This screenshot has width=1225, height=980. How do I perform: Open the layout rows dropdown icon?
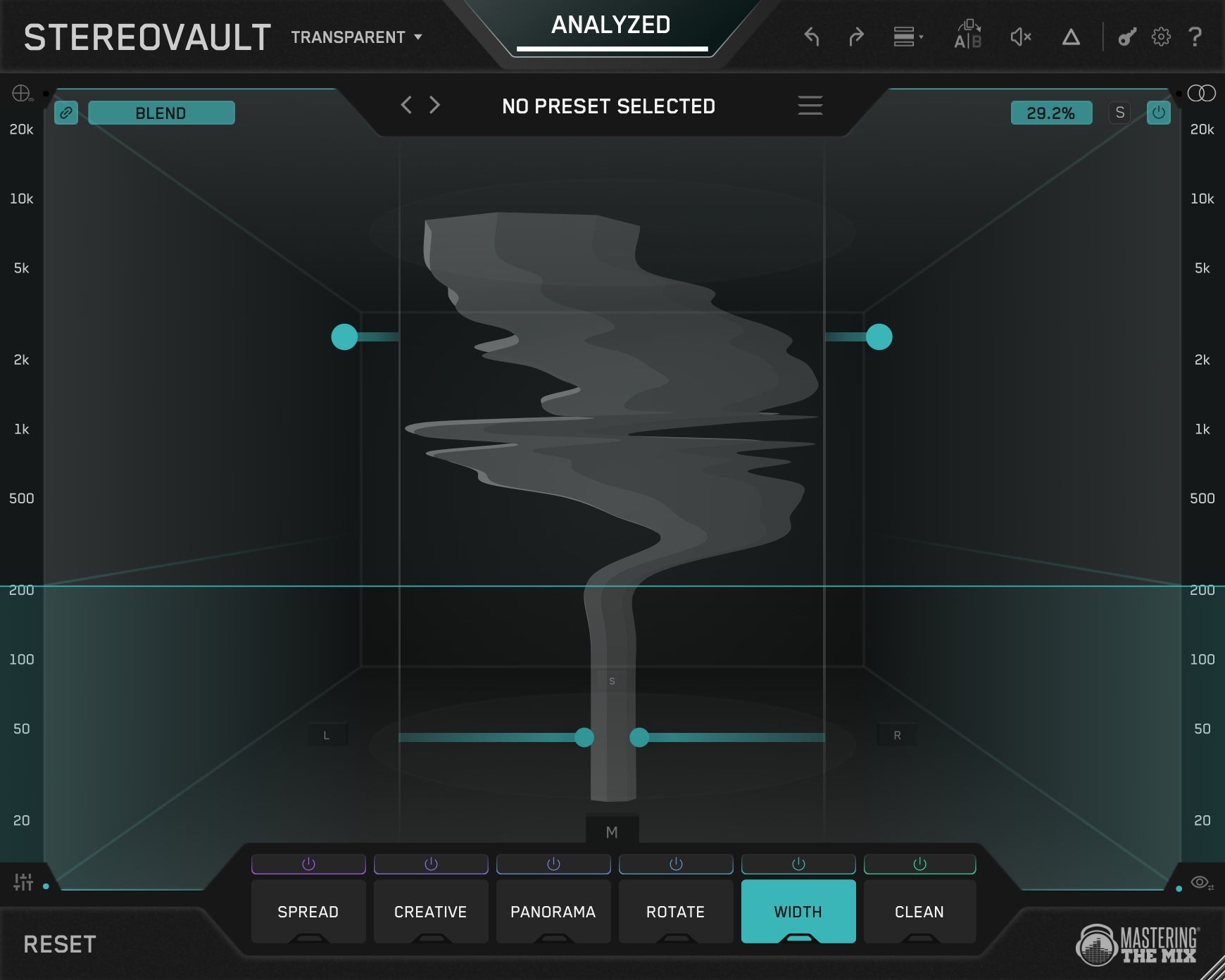pyautogui.click(x=908, y=37)
